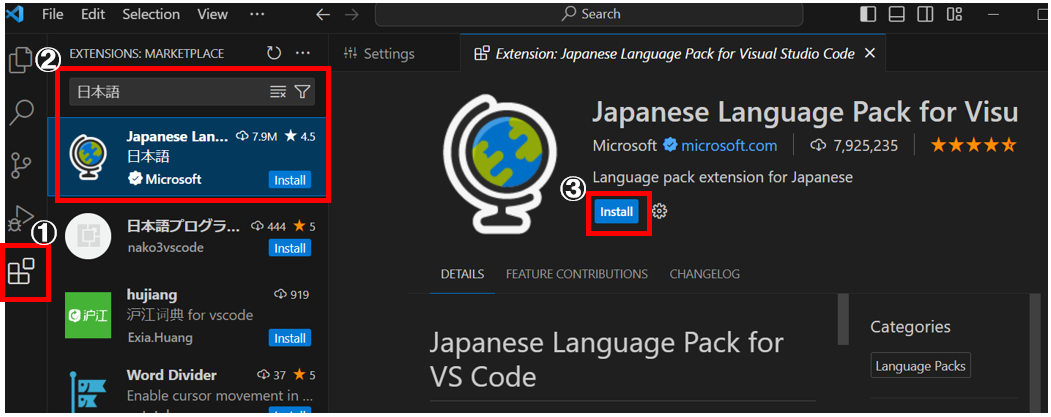The width and height of the screenshot is (1051, 417).
Task: Select the Word Divider extension entry
Action: coord(188,388)
